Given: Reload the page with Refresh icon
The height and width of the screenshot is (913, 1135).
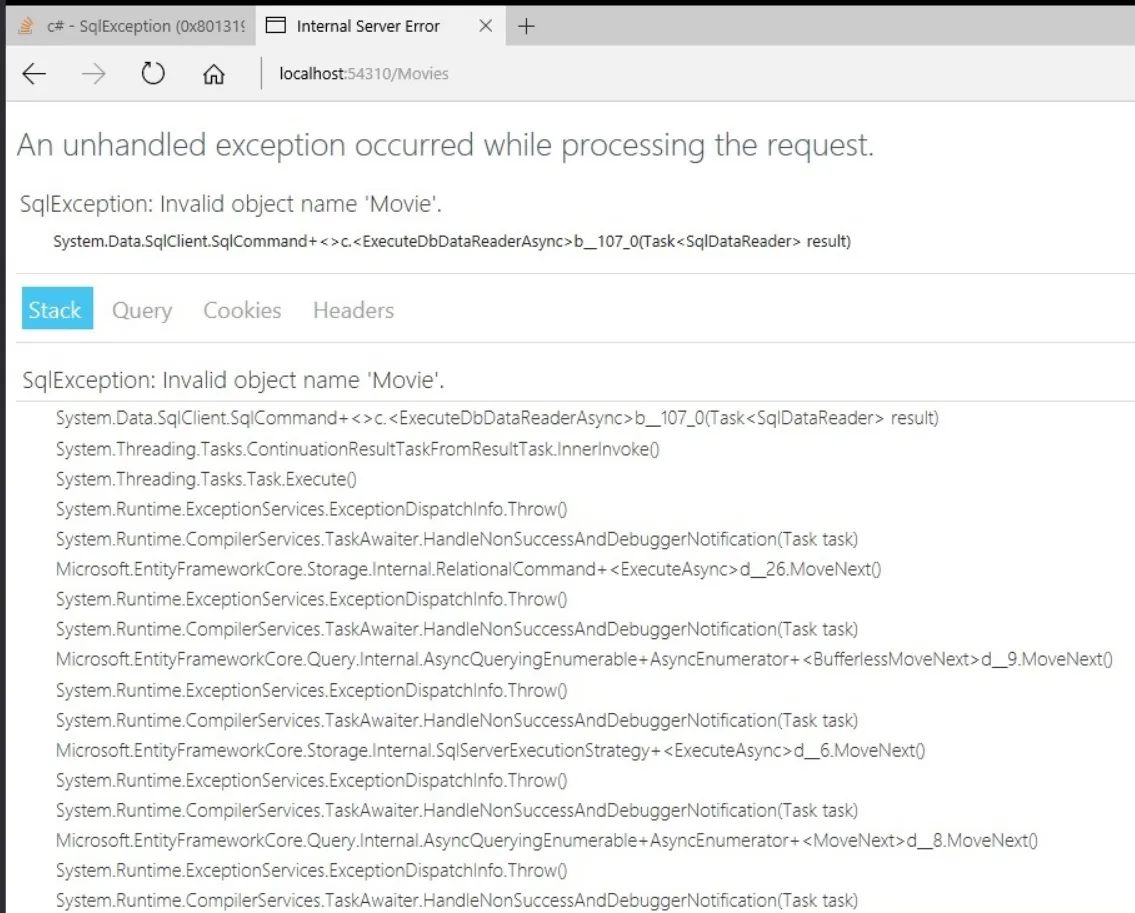Looking at the screenshot, I should click(x=153, y=74).
